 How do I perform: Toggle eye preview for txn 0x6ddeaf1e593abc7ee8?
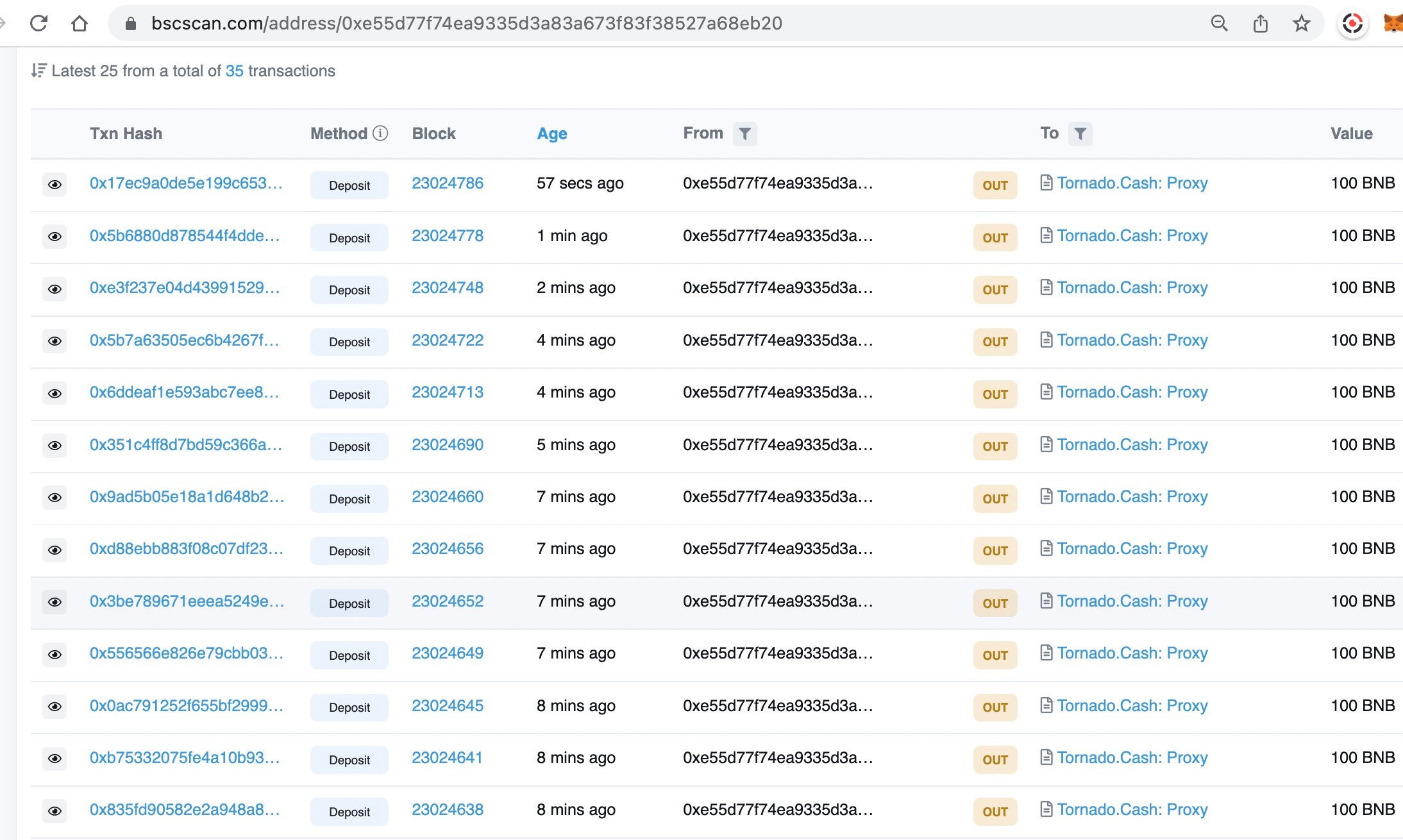(x=55, y=394)
